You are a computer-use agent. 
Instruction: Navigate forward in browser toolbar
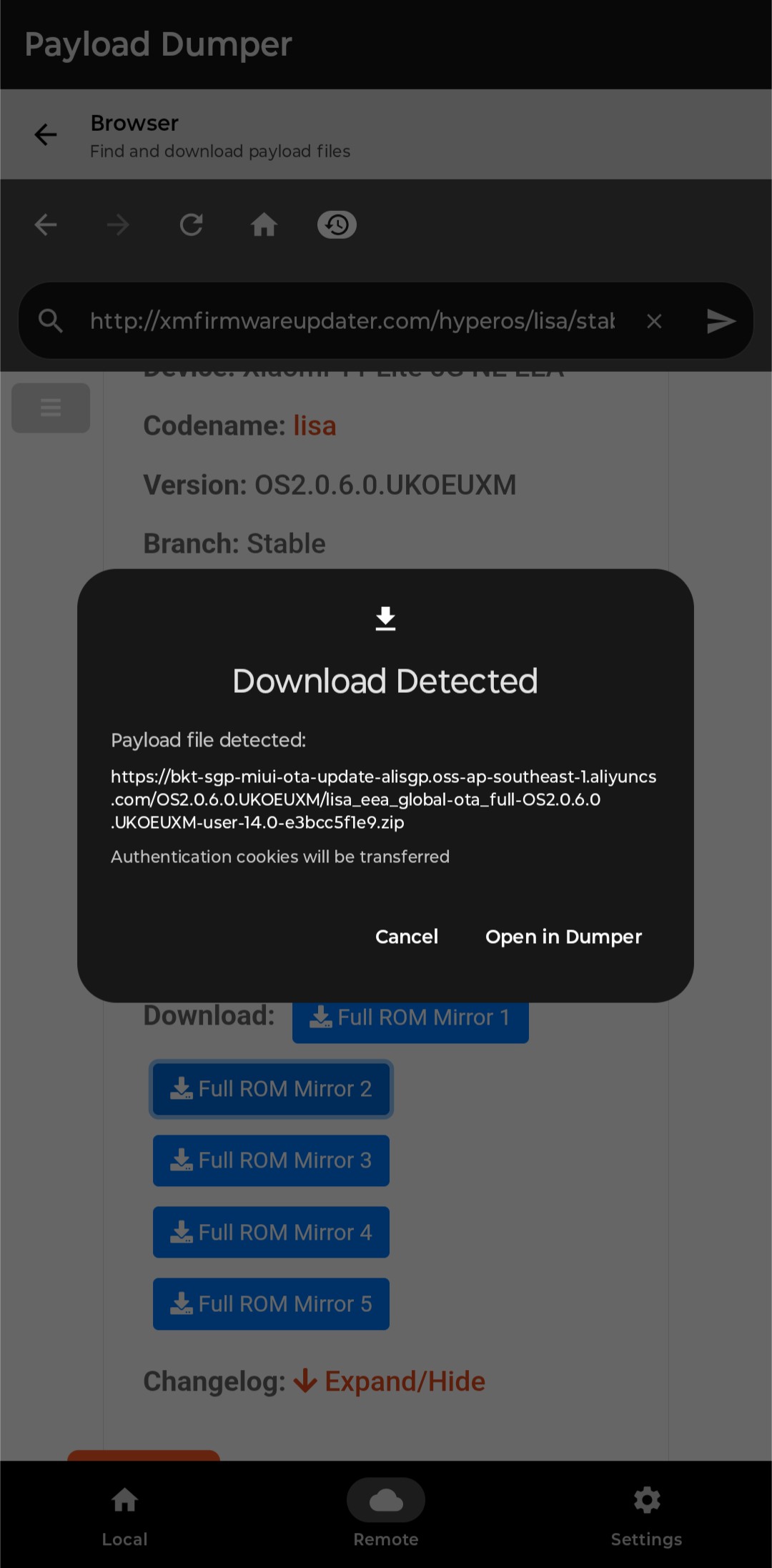tap(118, 225)
